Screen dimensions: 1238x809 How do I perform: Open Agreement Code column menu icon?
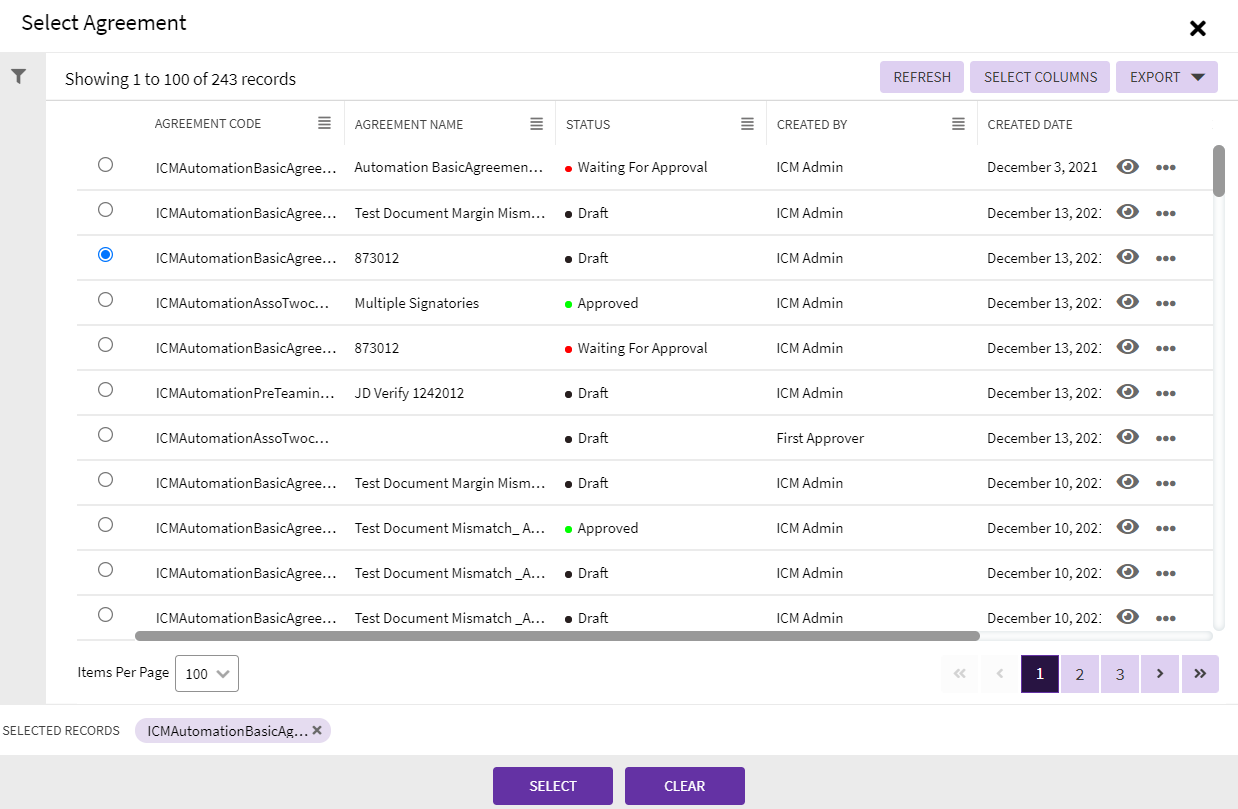(x=324, y=123)
